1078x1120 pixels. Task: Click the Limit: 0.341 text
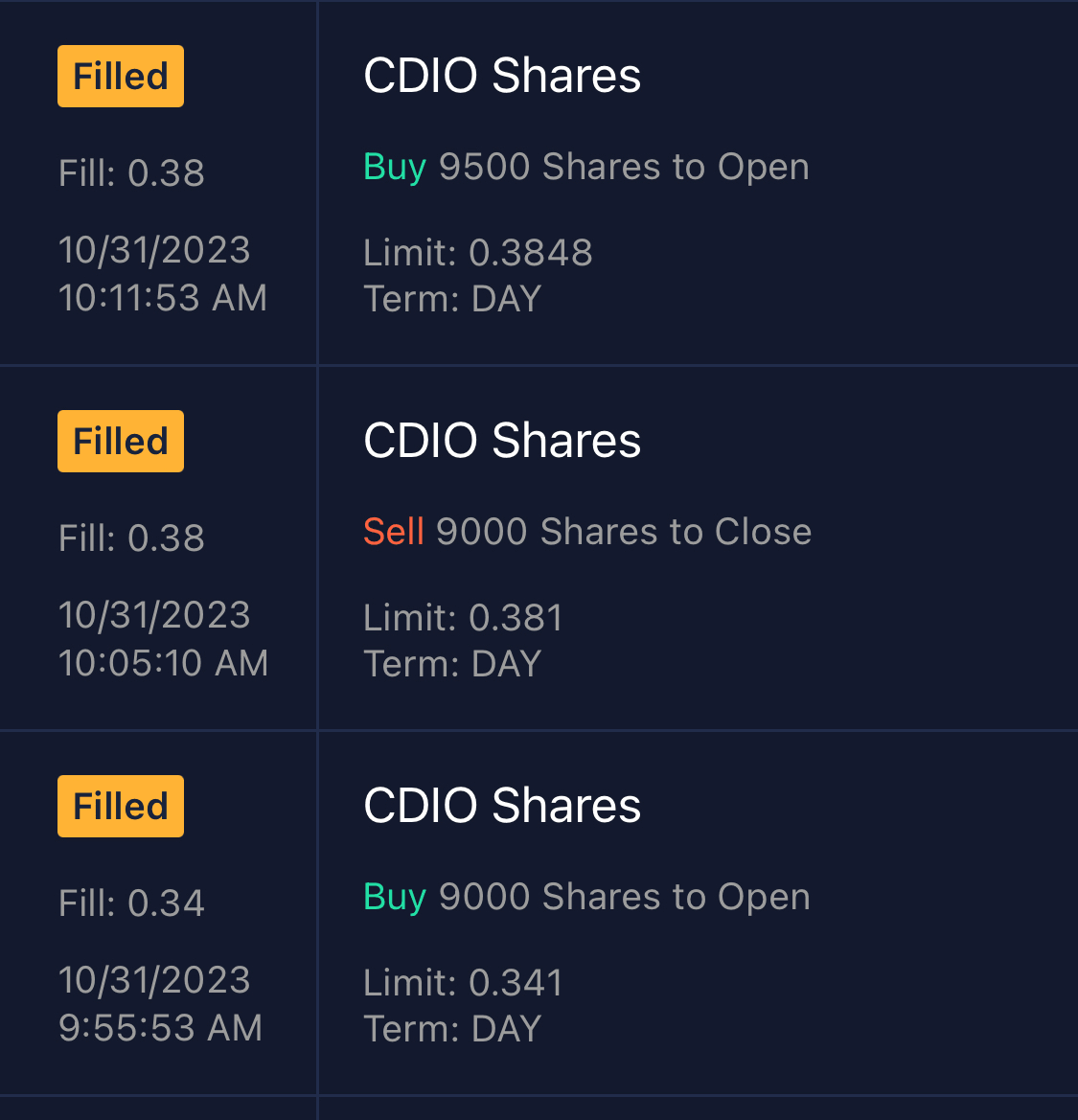463,983
